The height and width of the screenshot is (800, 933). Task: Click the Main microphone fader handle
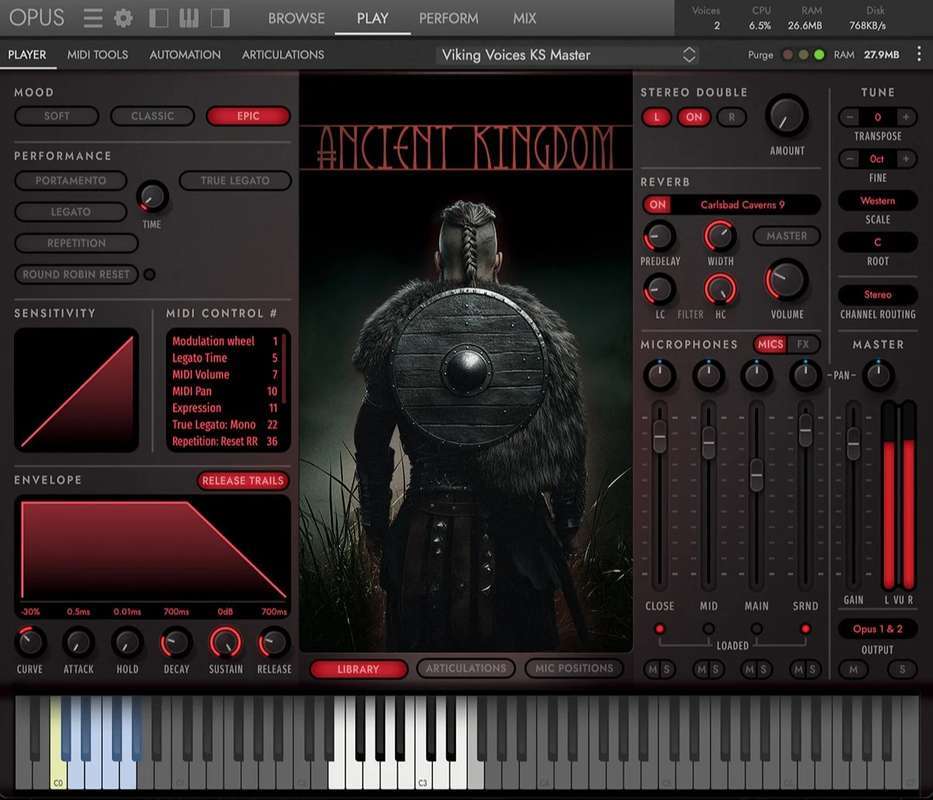coord(756,474)
